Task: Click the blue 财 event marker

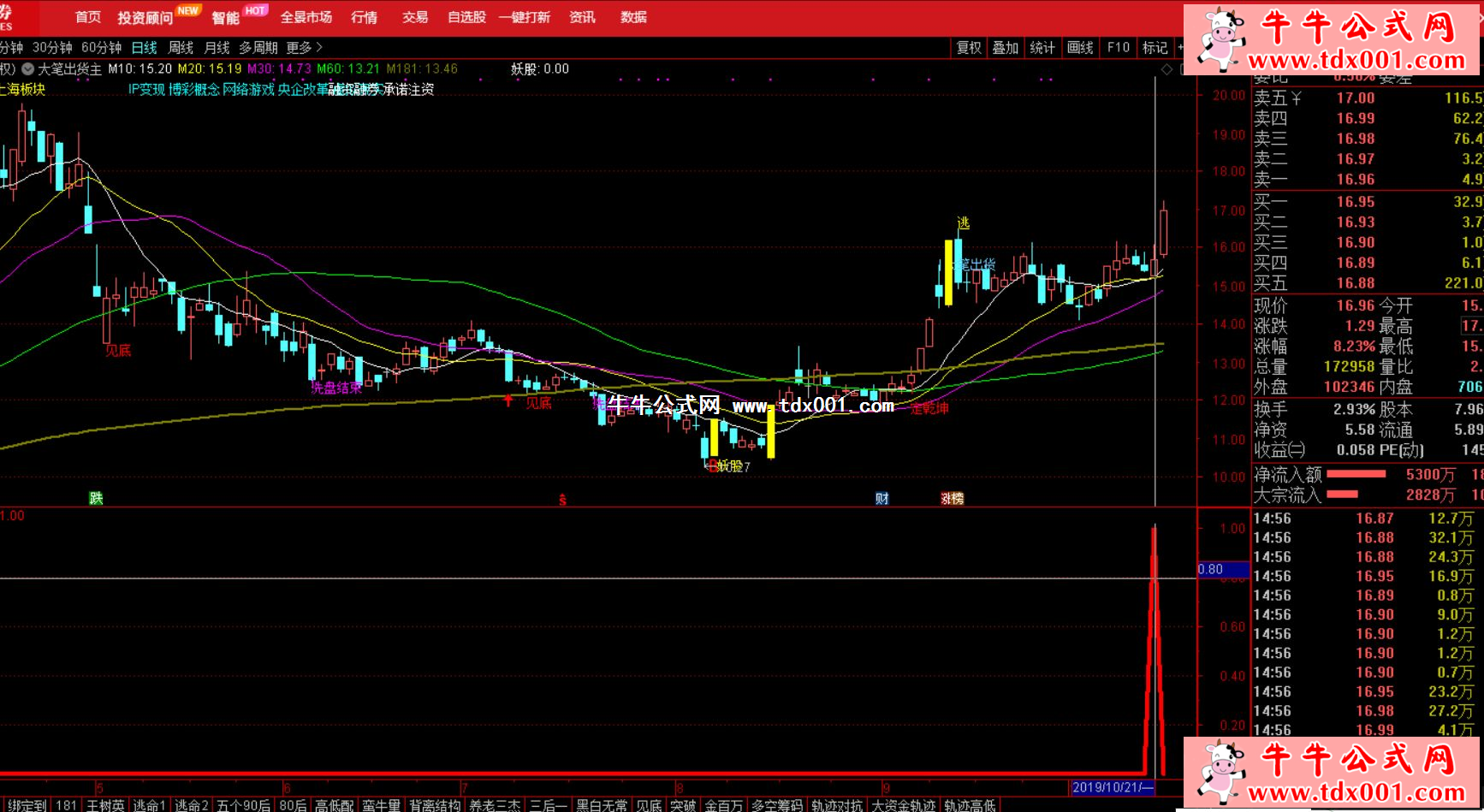Action: point(881,498)
